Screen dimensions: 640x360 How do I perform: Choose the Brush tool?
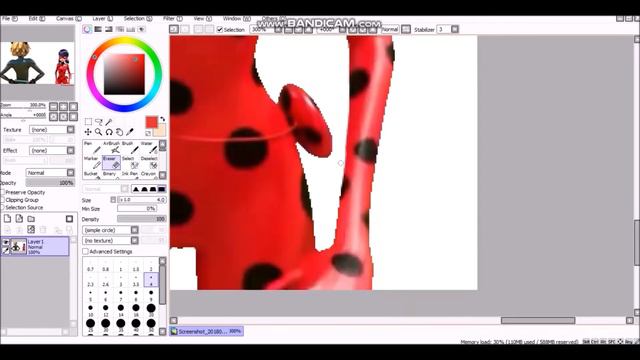pyautogui.click(x=130, y=148)
